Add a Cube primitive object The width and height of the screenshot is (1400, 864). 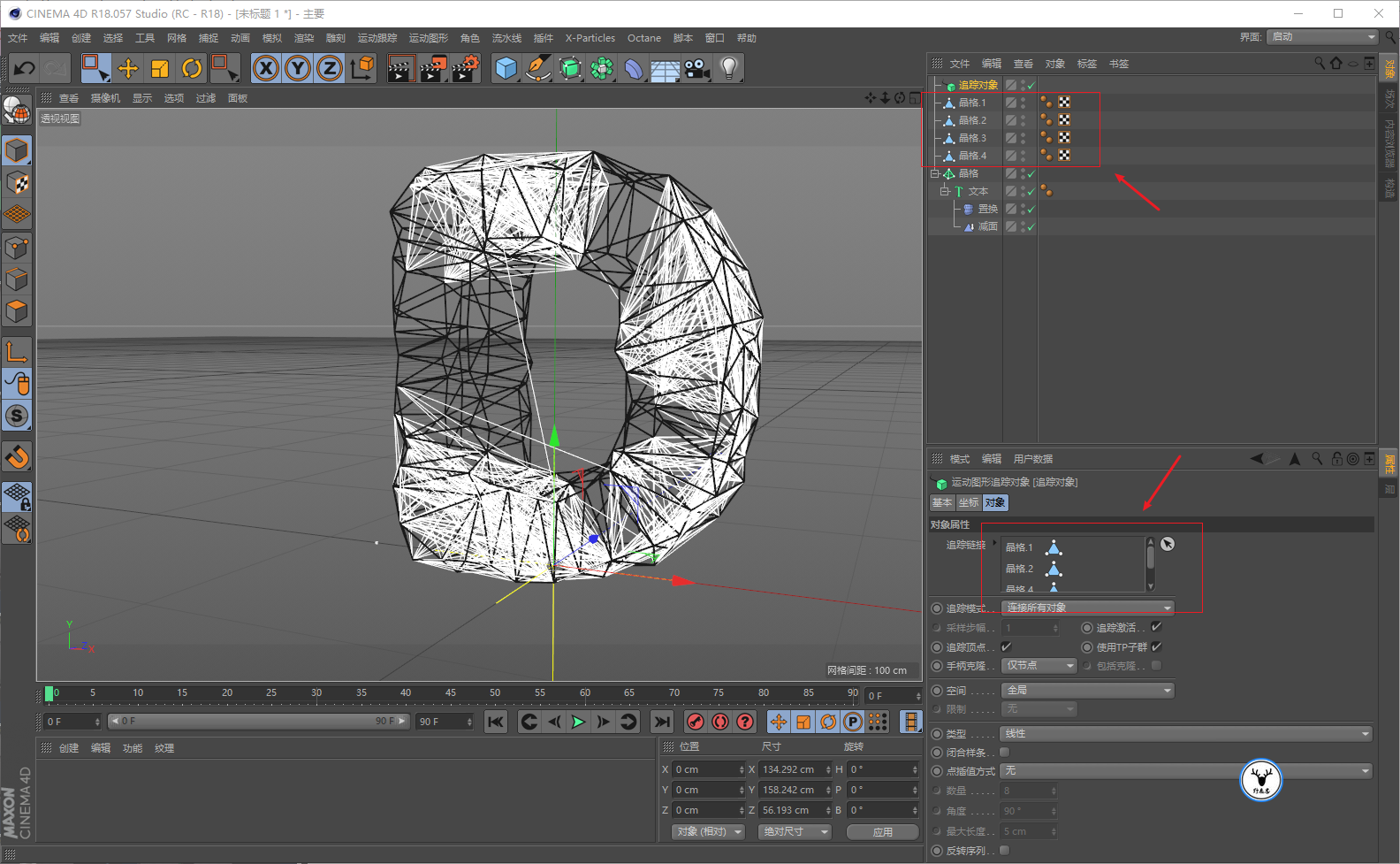[x=506, y=68]
